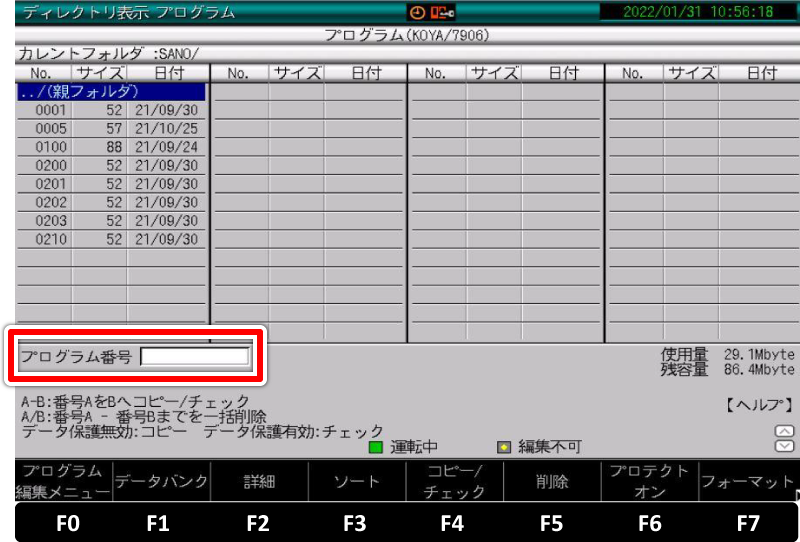Click the F1 key label
This screenshot has width=800, height=542.
158,524
